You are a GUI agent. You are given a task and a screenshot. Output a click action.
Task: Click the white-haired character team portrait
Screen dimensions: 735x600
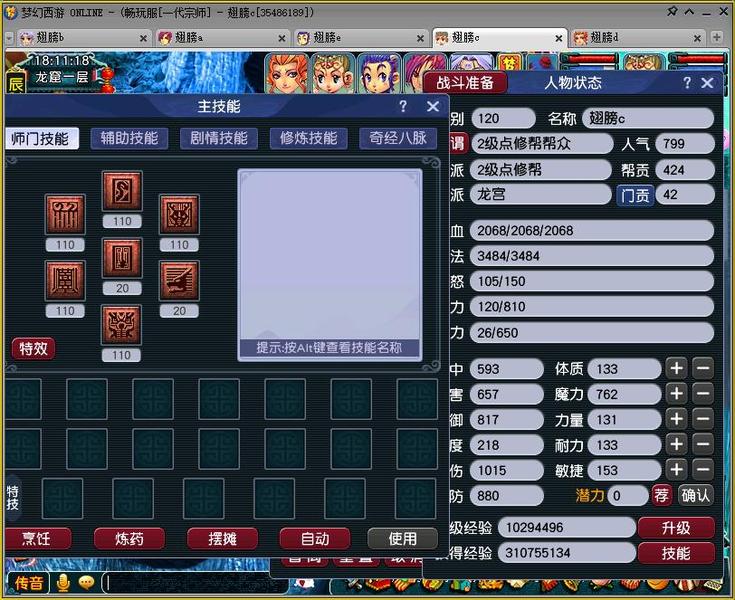point(470,63)
